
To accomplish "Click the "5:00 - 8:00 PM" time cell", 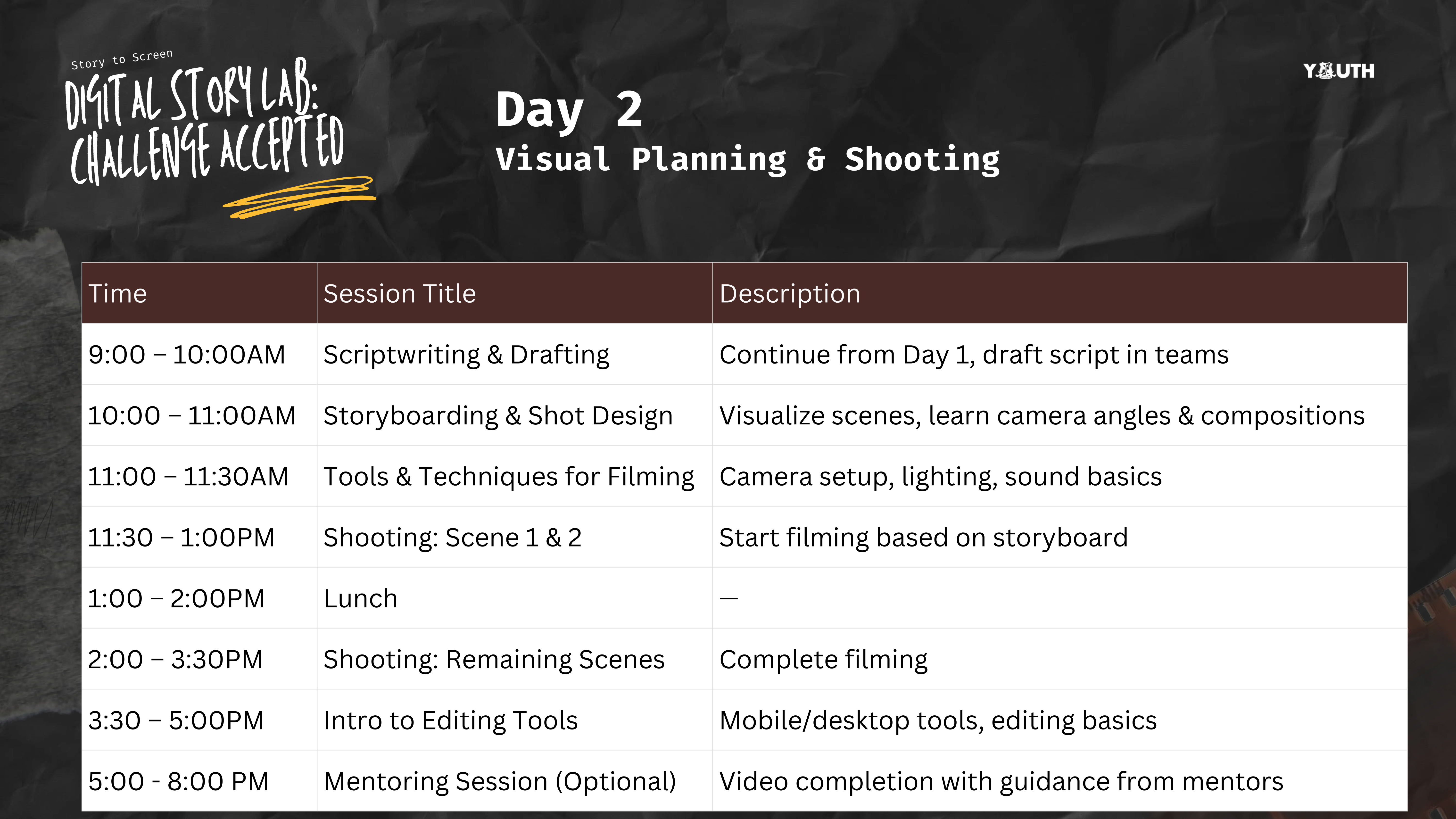I will (178, 782).
